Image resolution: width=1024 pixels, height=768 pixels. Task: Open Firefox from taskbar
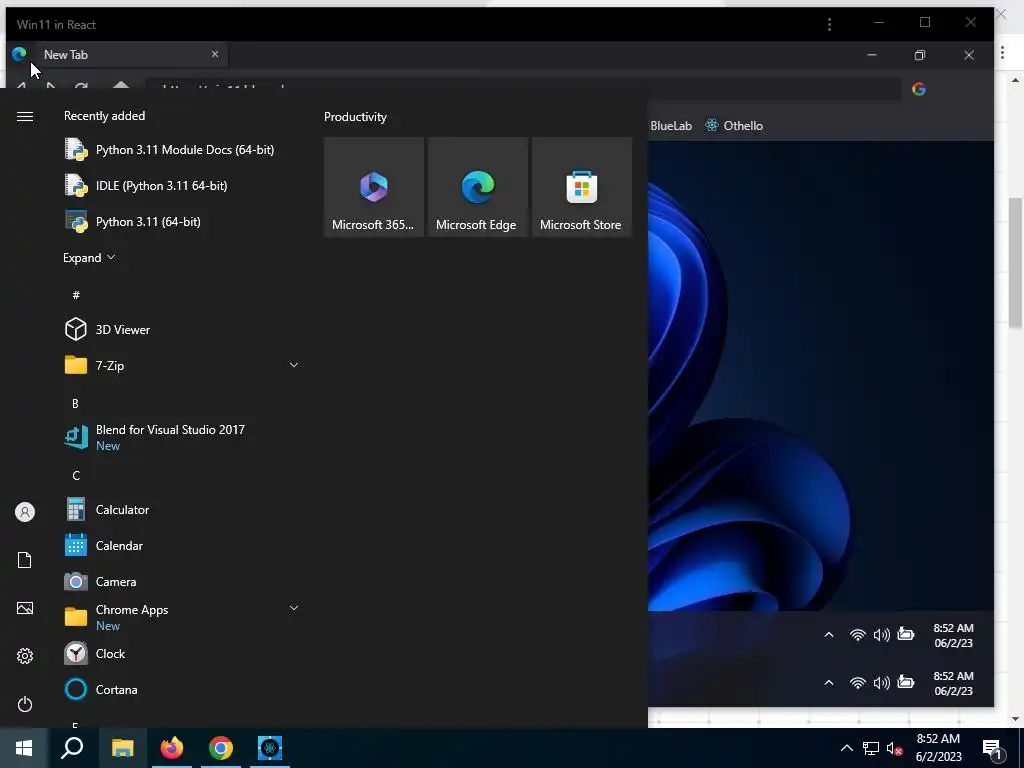pyautogui.click(x=172, y=748)
